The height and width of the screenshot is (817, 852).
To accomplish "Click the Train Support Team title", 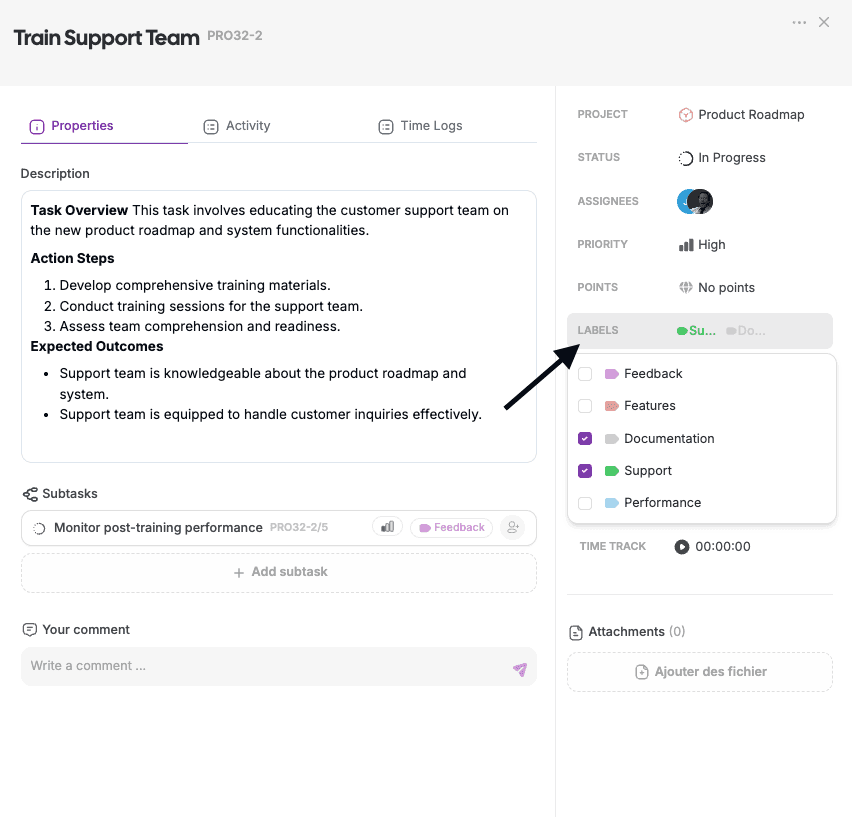I will [106, 38].
